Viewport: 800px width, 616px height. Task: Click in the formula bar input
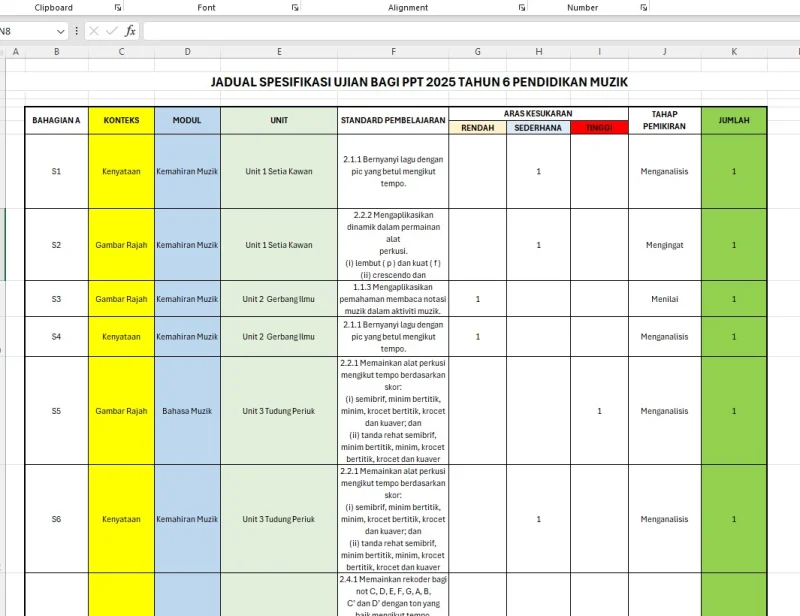click(x=450, y=31)
